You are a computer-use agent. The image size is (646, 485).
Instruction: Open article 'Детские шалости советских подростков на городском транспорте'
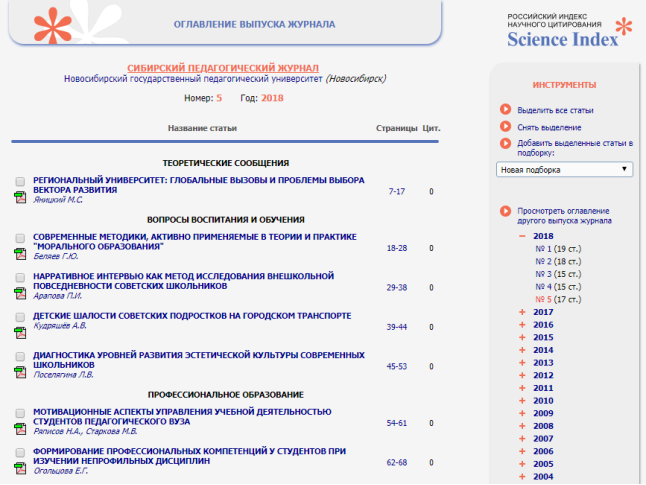(x=192, y=316)
